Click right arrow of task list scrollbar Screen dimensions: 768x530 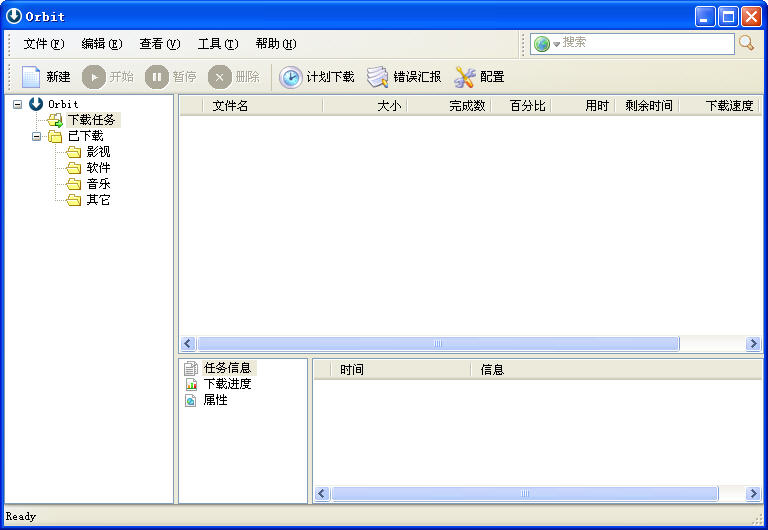coord(753,344)
